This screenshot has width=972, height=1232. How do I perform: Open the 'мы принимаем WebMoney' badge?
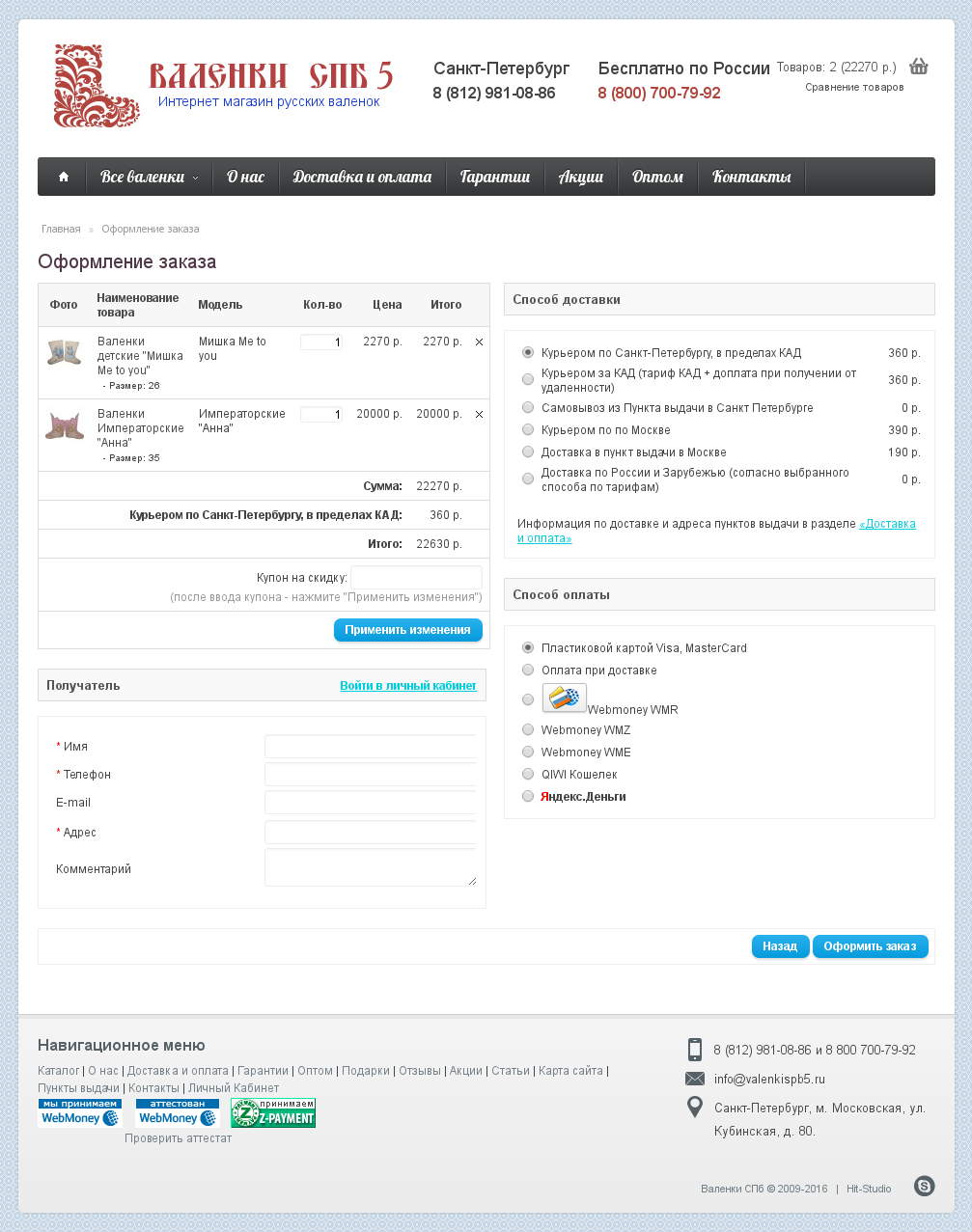click(x=80, y=1113)
